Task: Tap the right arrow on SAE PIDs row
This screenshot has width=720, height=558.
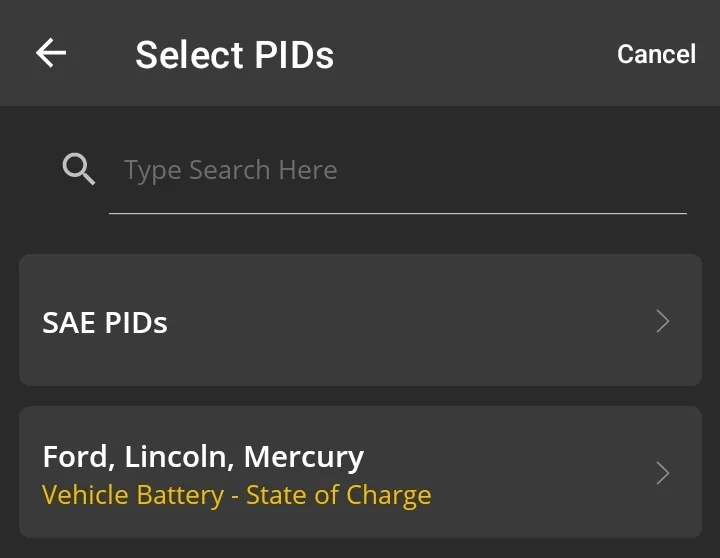Action: tap(662, 321)
